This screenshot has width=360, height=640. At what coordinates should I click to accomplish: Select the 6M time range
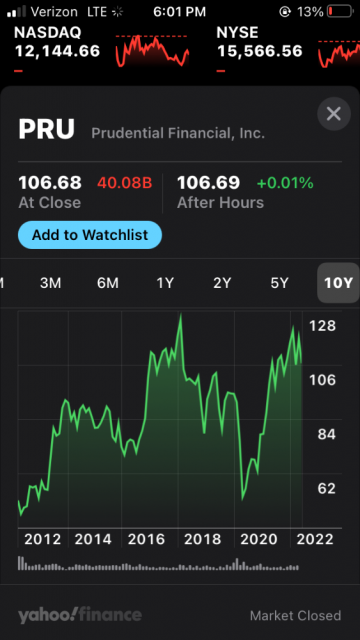108,283
